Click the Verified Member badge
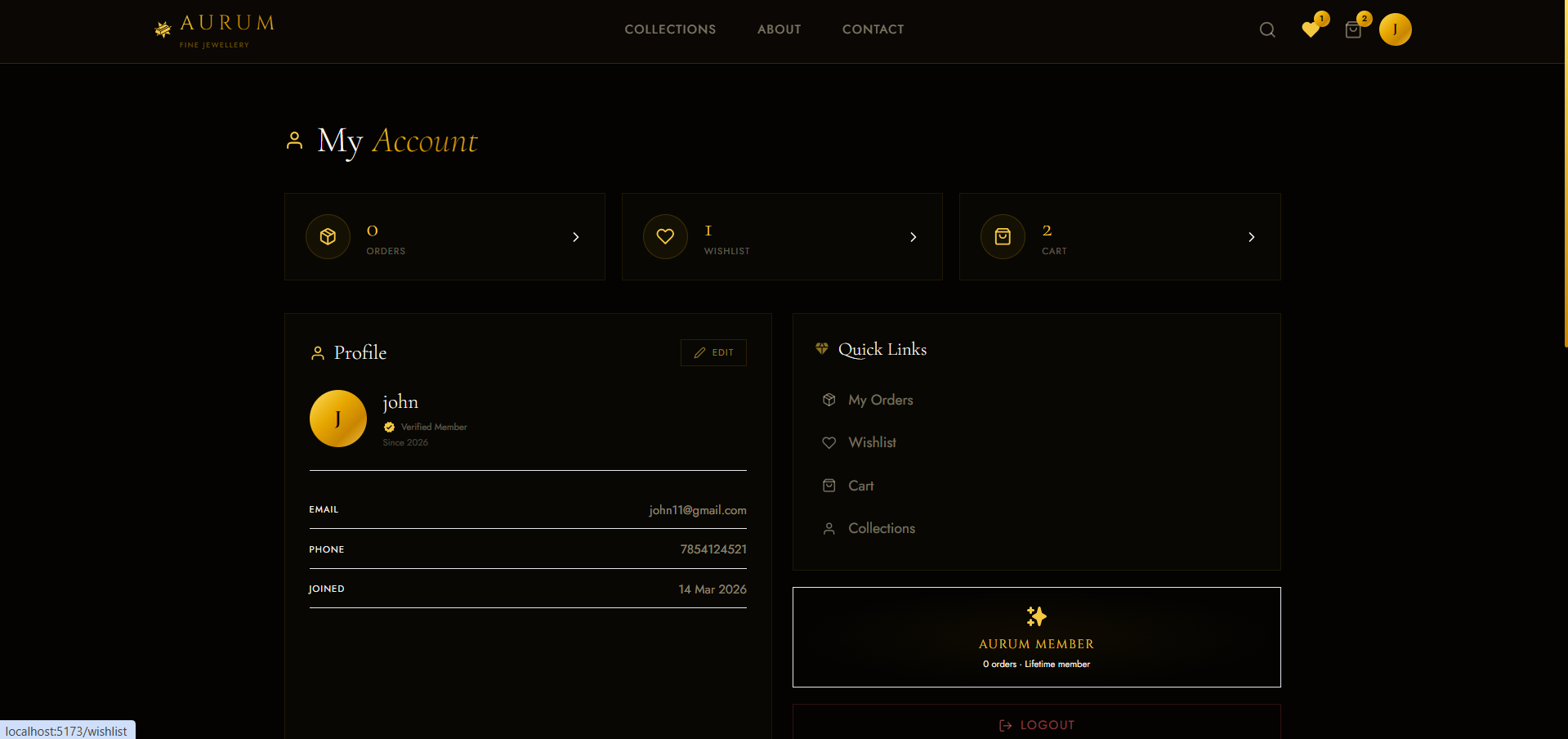Screen dimensions: 1568x739 tap(424, 427)
